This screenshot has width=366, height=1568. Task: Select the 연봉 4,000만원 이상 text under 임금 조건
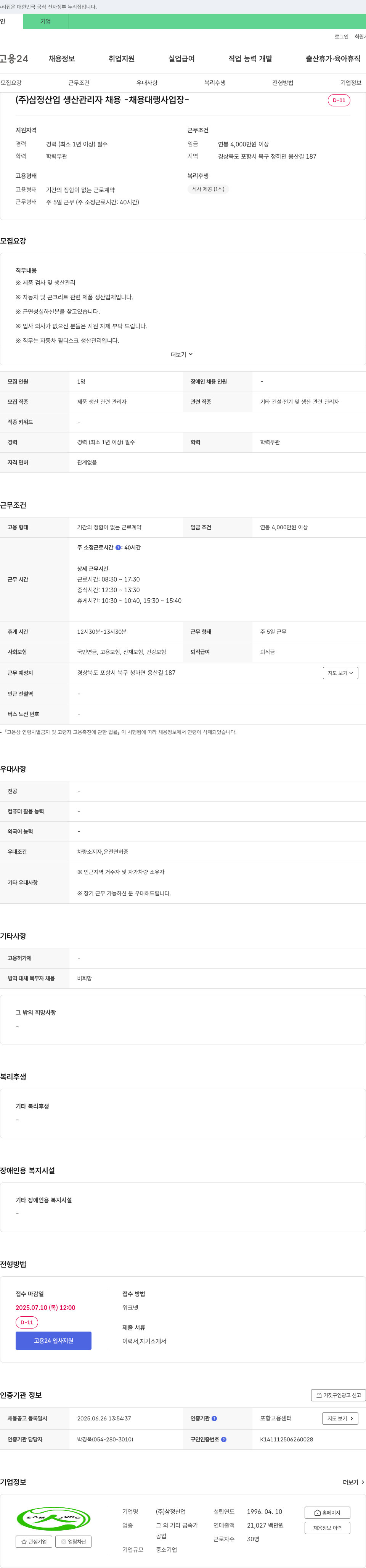(x=284, y=527)
